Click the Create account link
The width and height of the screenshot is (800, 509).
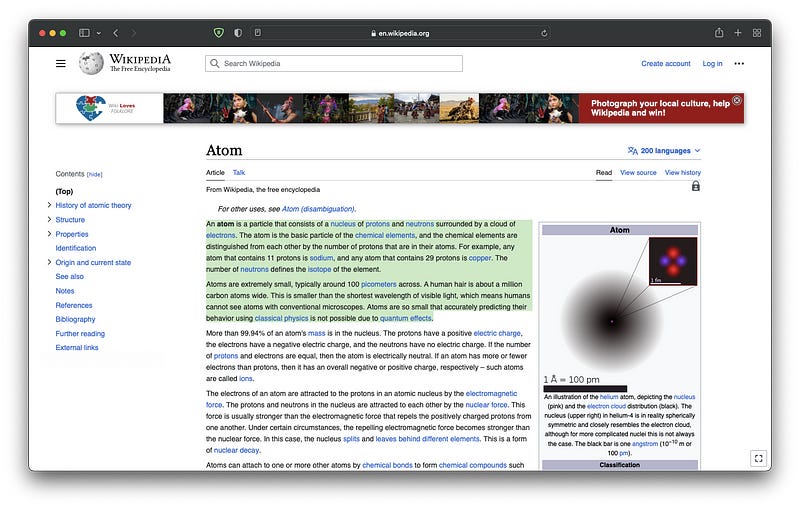coord(665,64)
